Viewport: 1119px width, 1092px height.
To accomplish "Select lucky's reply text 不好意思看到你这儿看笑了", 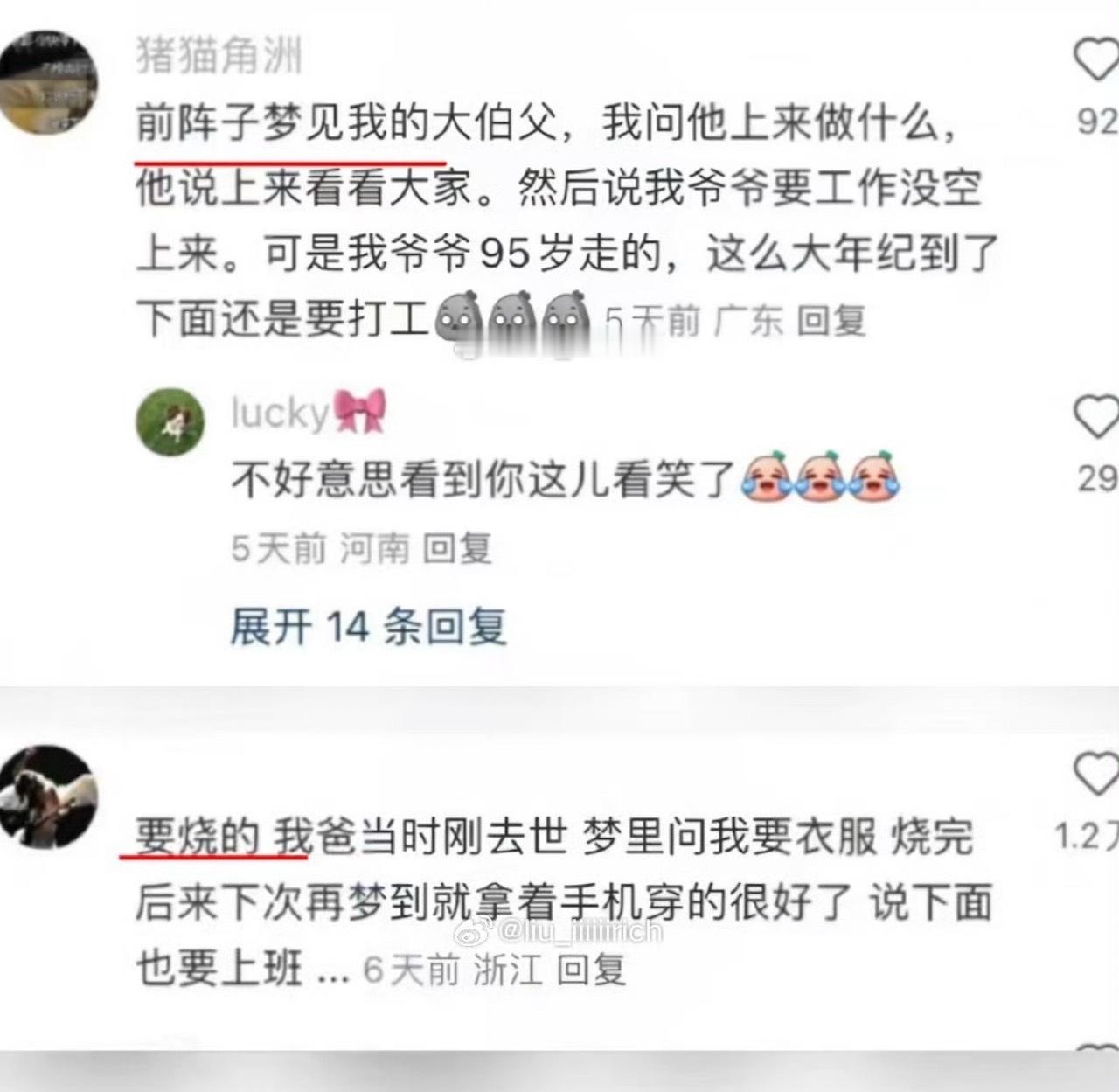I will click(566, 478).
